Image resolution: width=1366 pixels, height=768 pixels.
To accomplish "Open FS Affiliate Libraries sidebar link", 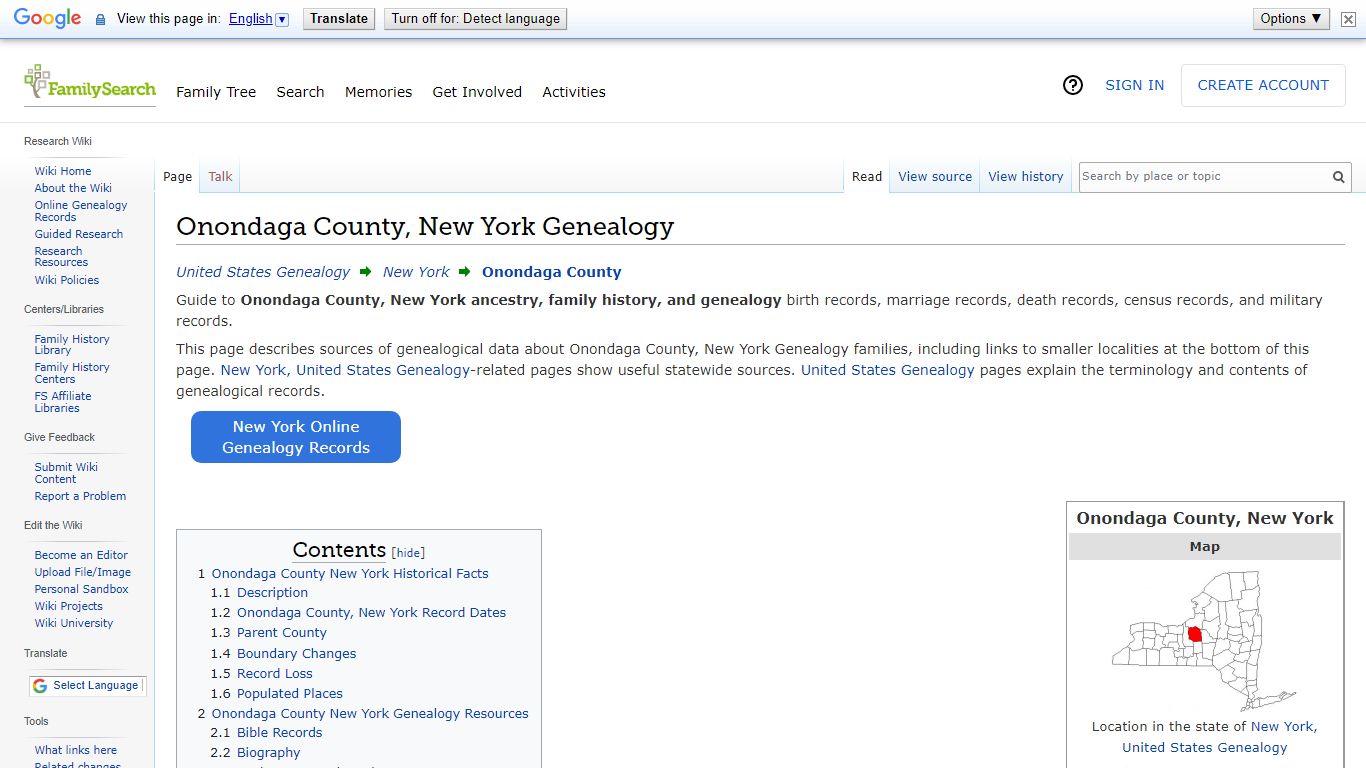I will (x=63, y=402).
